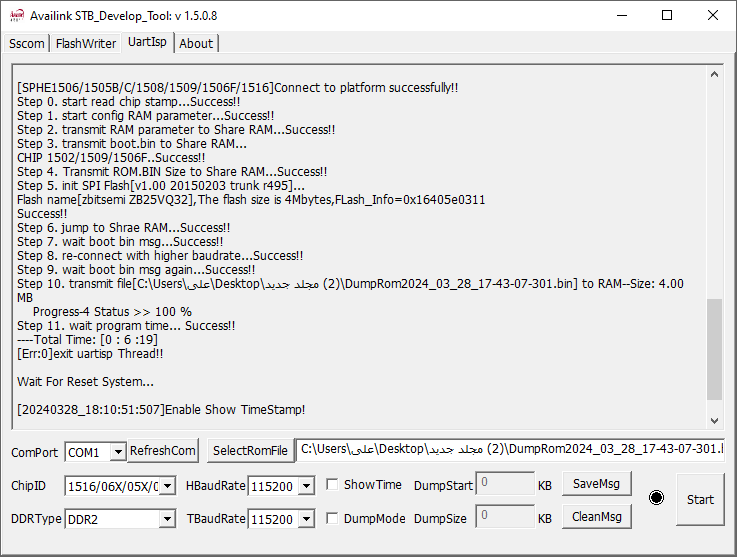The image size is (737, 557).
Task: Enable the DumpMode checkbox
Action: coord(332,518)
